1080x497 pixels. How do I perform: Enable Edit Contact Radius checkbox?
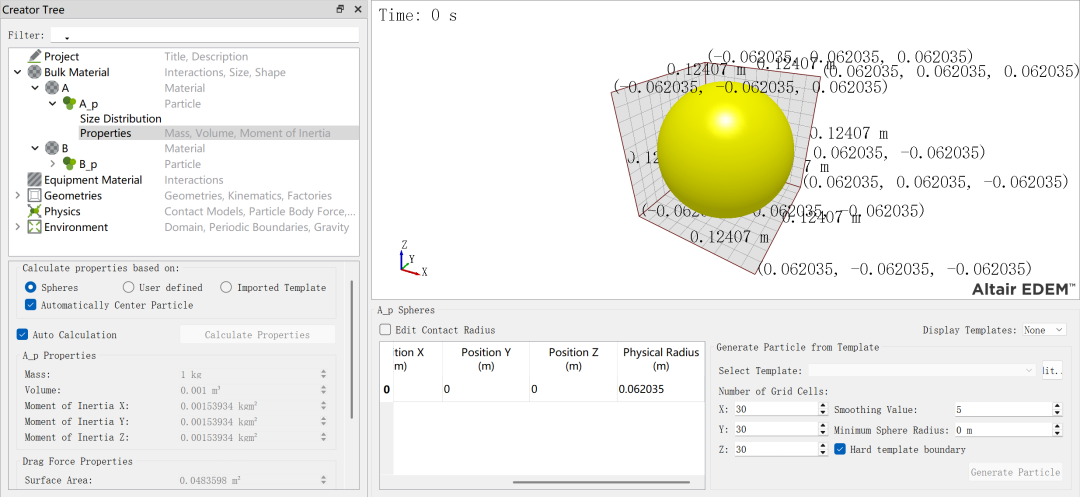[x=385, y=330]
